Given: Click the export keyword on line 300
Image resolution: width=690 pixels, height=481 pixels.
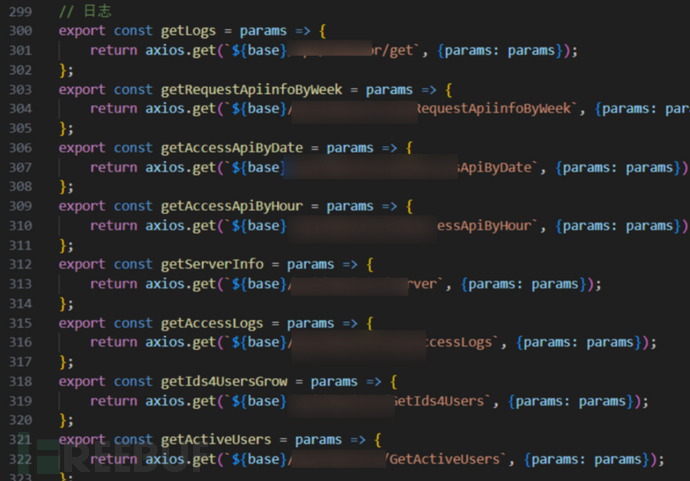Looking at the screenshot, I should 82,31.
